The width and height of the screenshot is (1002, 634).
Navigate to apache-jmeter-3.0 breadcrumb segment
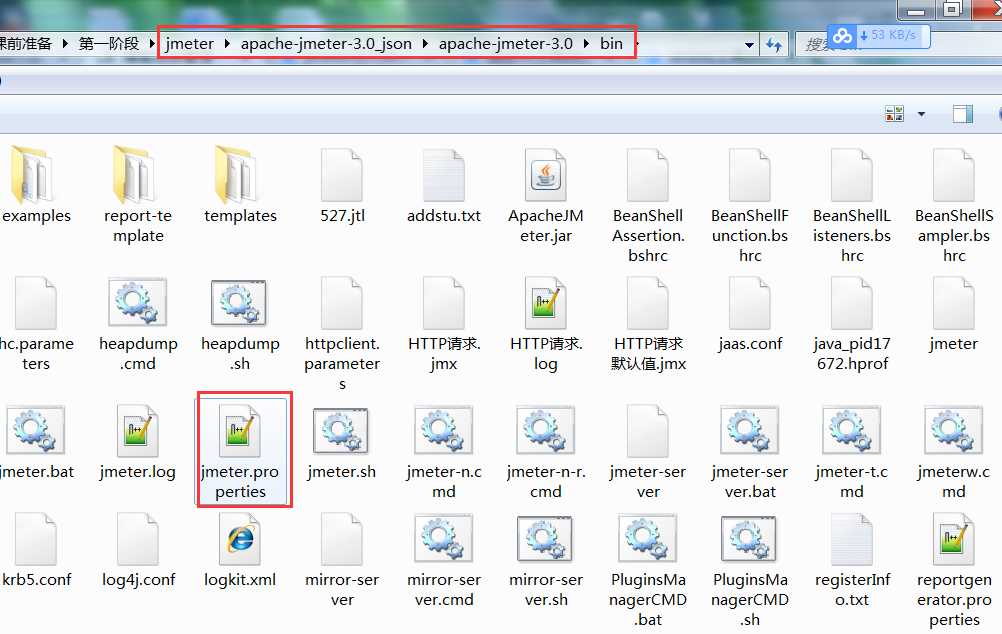pos(505,43)
